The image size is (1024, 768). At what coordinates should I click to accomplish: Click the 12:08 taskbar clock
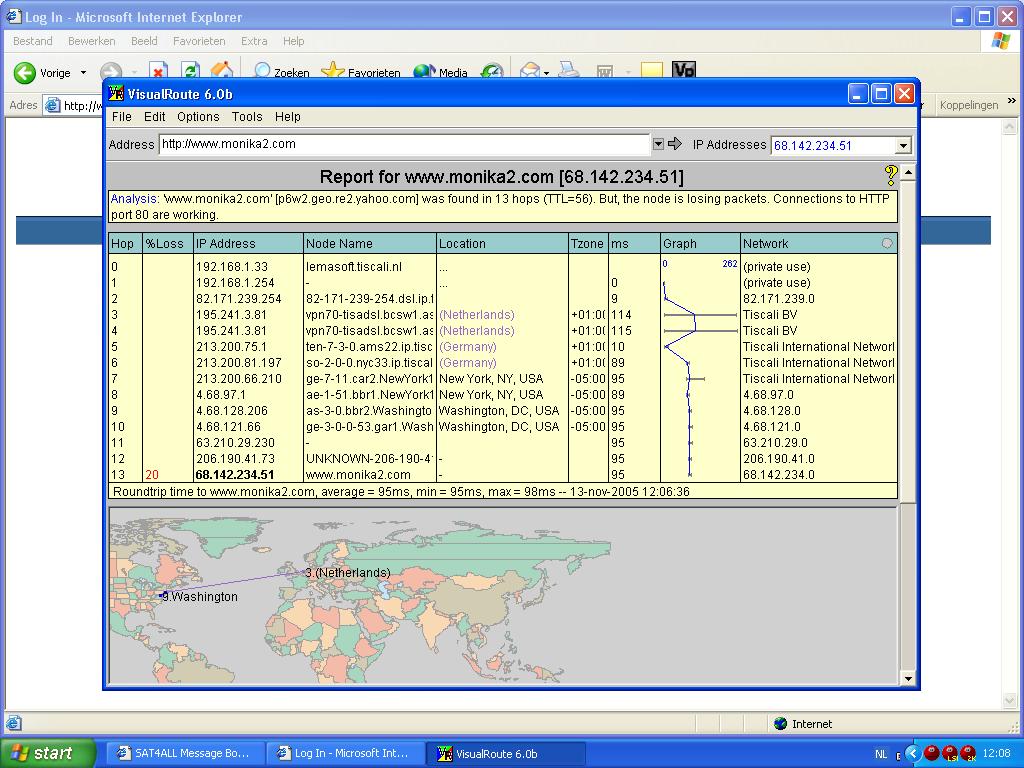point(997,754)
